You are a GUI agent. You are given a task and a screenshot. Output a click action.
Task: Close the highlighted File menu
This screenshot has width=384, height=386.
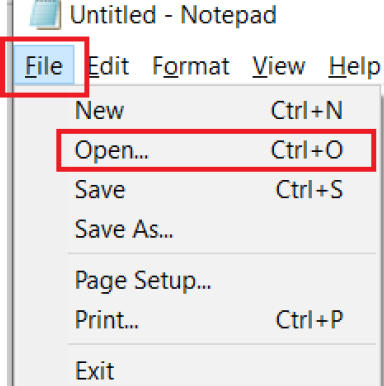tap(44, 65)
